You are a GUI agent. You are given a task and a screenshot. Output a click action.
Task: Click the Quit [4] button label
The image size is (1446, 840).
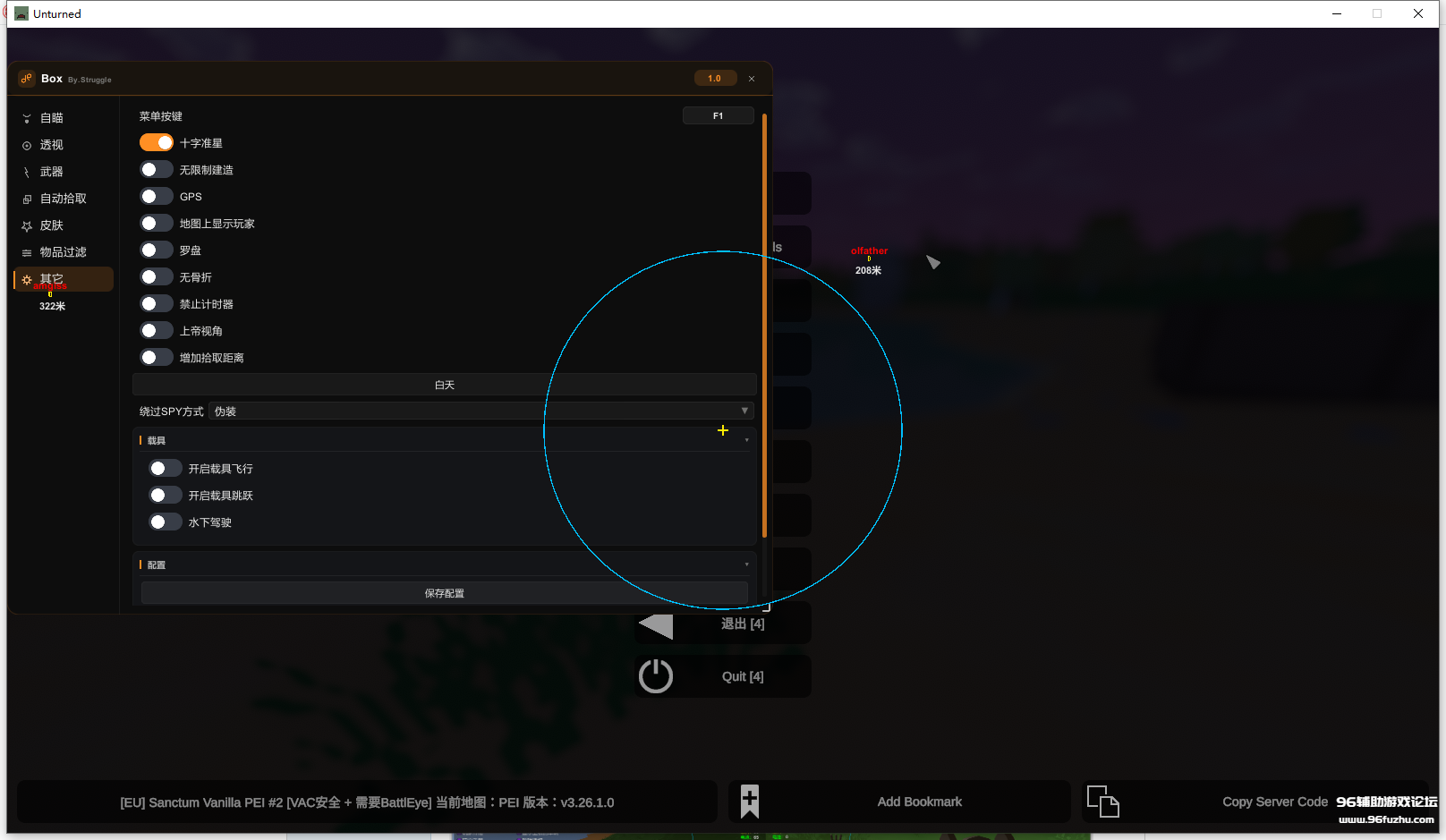pos(743,677)
